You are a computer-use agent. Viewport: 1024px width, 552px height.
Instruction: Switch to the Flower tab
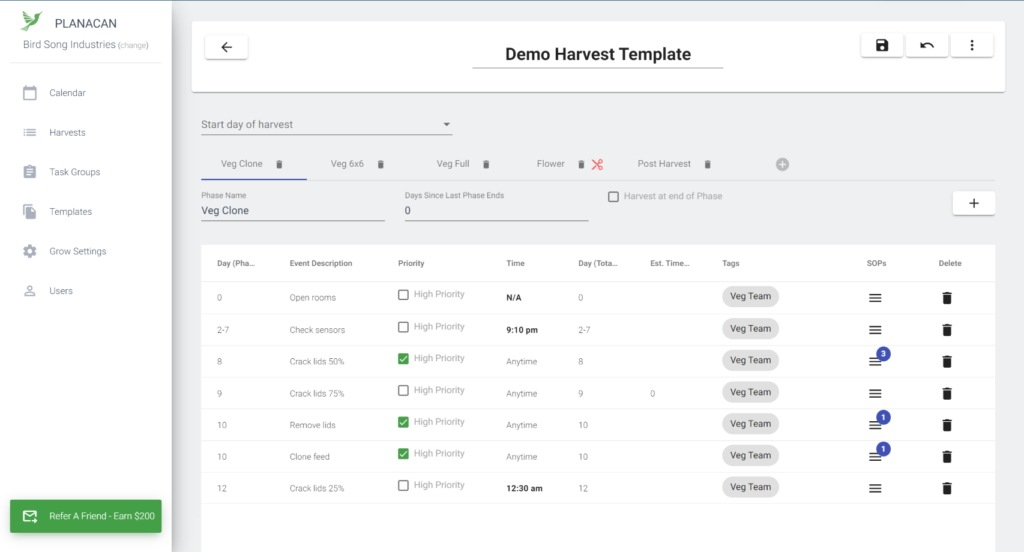click(x=551, y=164)
